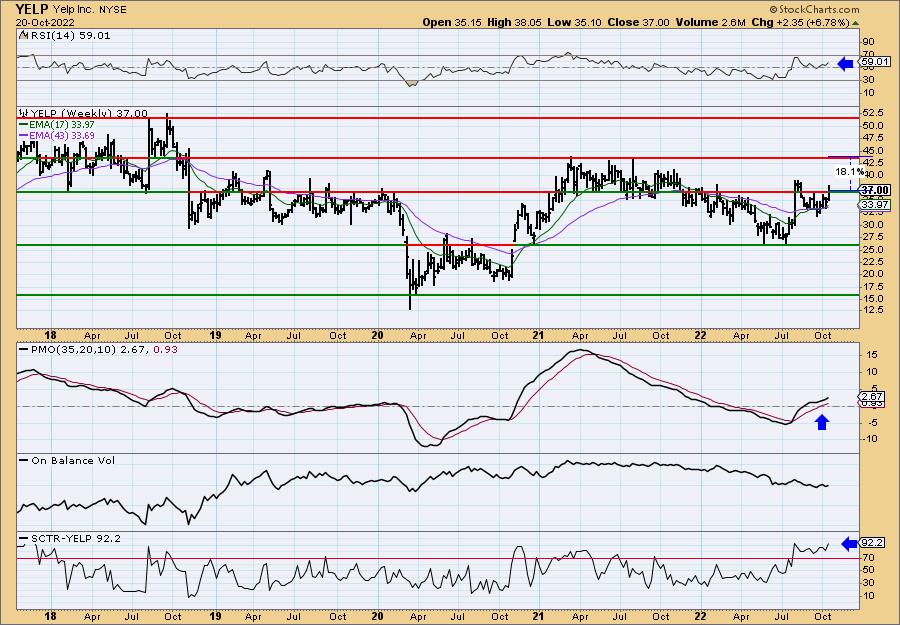Click year label 20 under price panel
900x625 pixels.
(377, 335)
